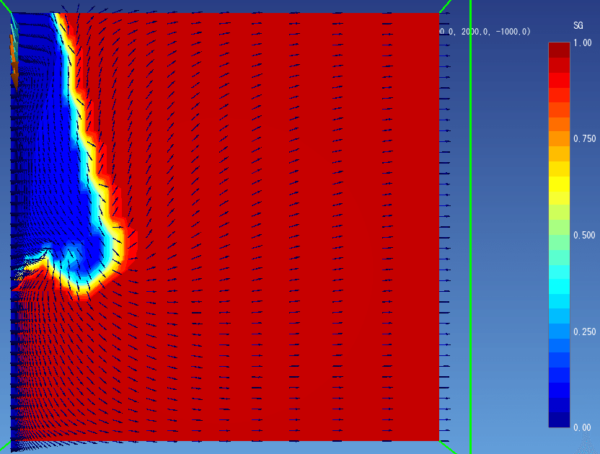This screenshot has width=600, height=454.
Task: Pick the light green swatch near 0.500
Action: pyautogui.click(x=559, y=227)
